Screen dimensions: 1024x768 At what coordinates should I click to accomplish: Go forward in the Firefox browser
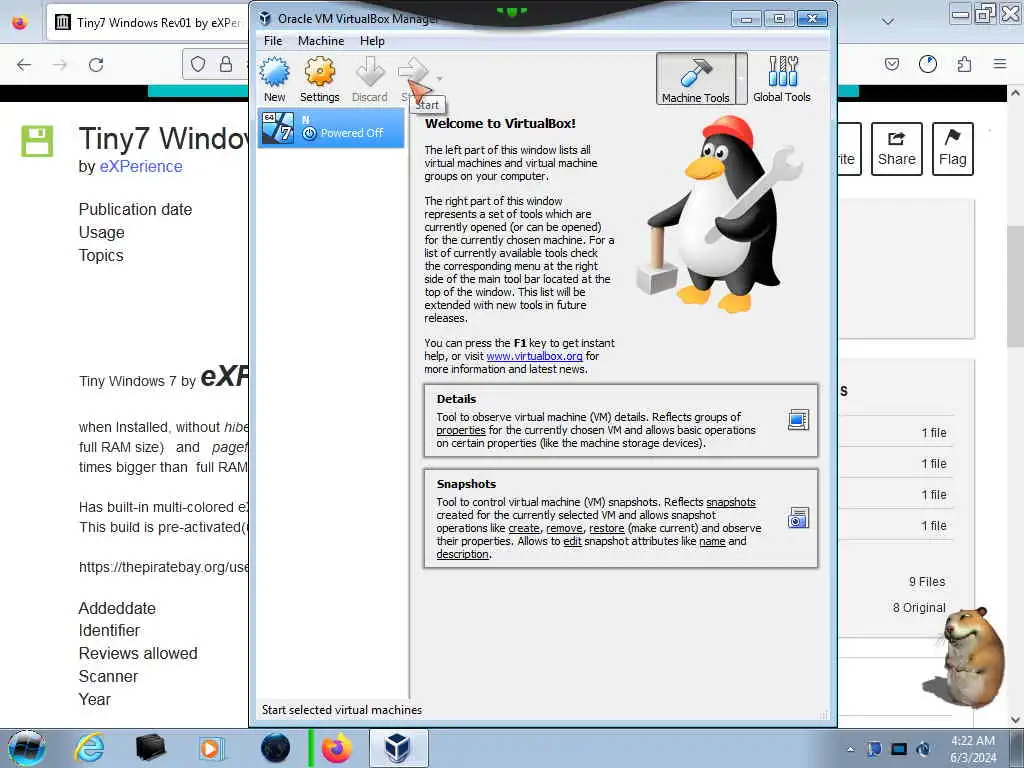tap(60, 65)
